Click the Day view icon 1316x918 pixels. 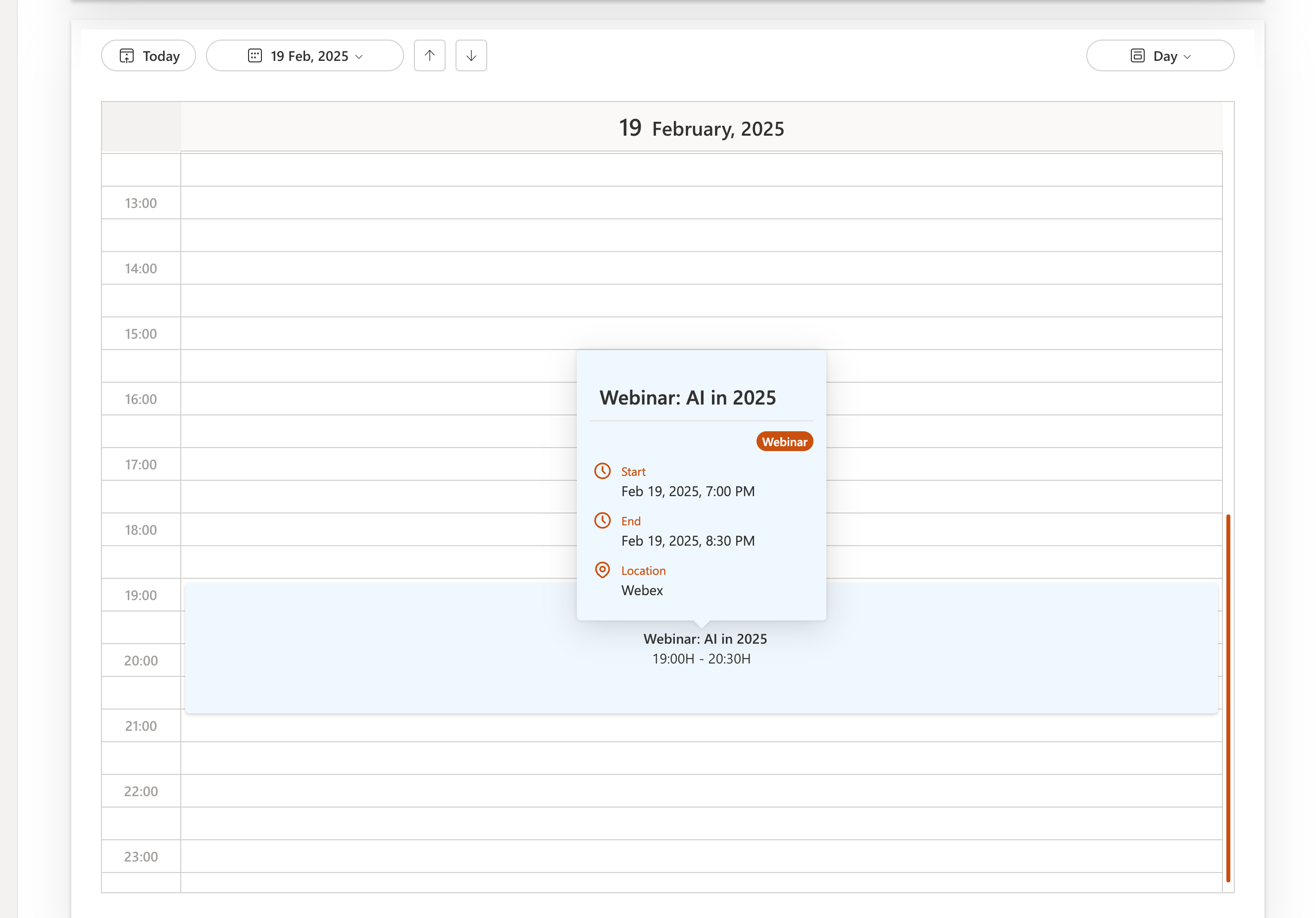(x=1137, y=55)
